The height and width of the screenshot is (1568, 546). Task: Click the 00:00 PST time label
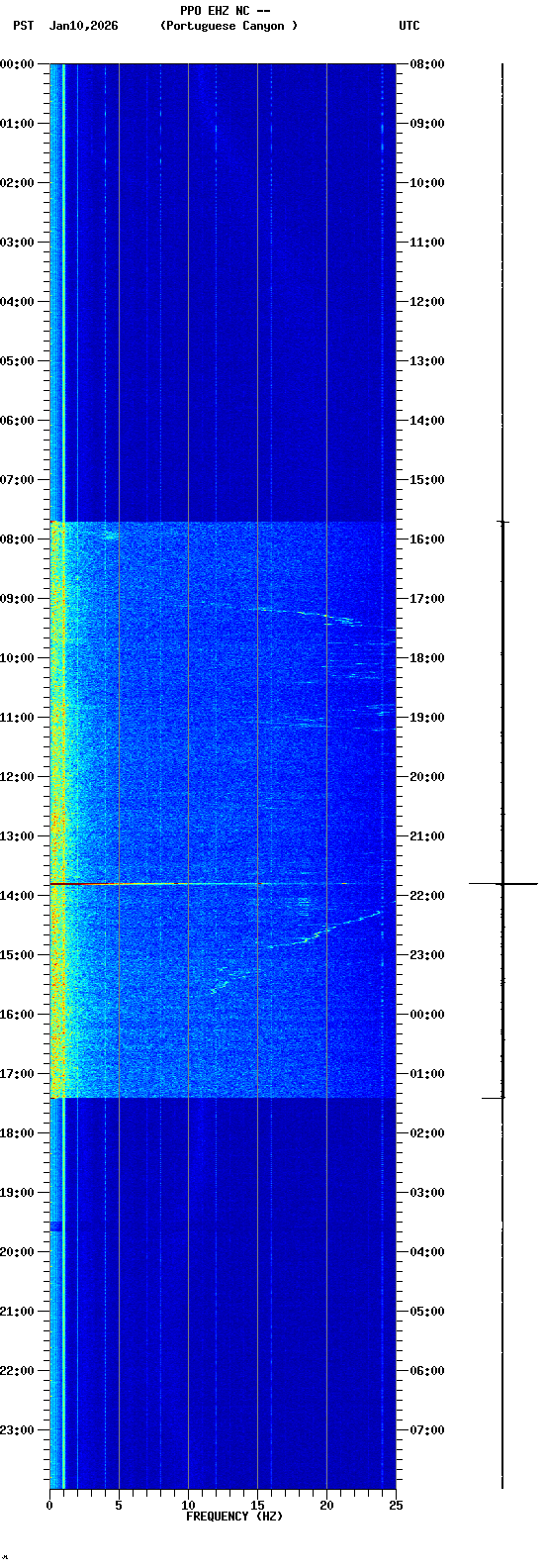pyautogui.click(x=18, y=64)
